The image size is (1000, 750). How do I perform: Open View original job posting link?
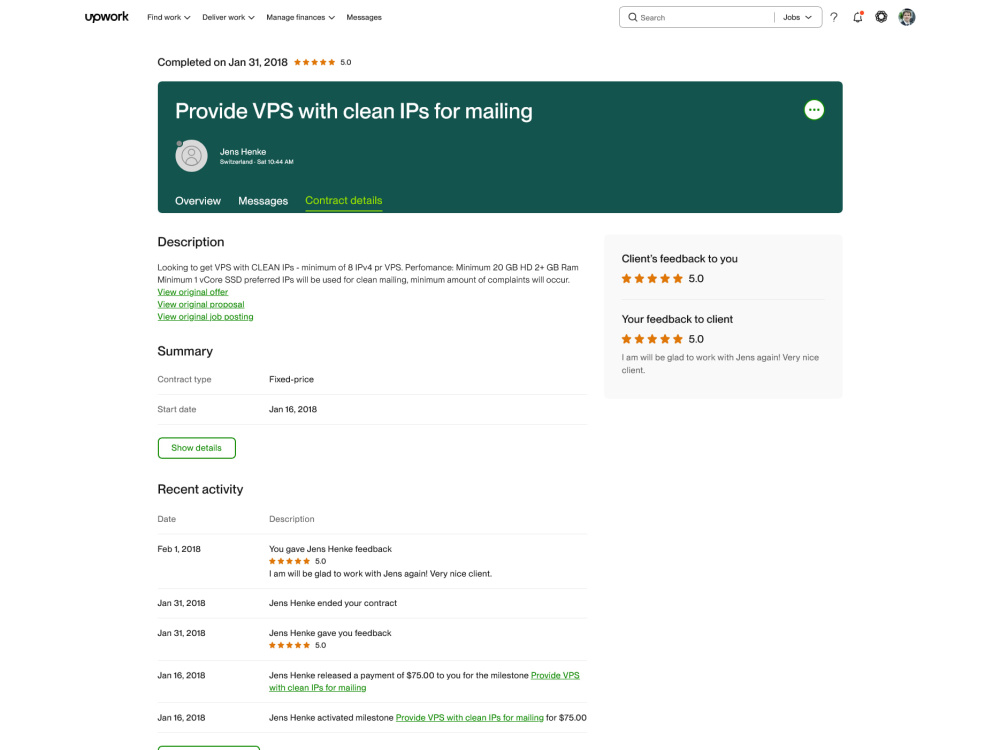click(205, 317)
